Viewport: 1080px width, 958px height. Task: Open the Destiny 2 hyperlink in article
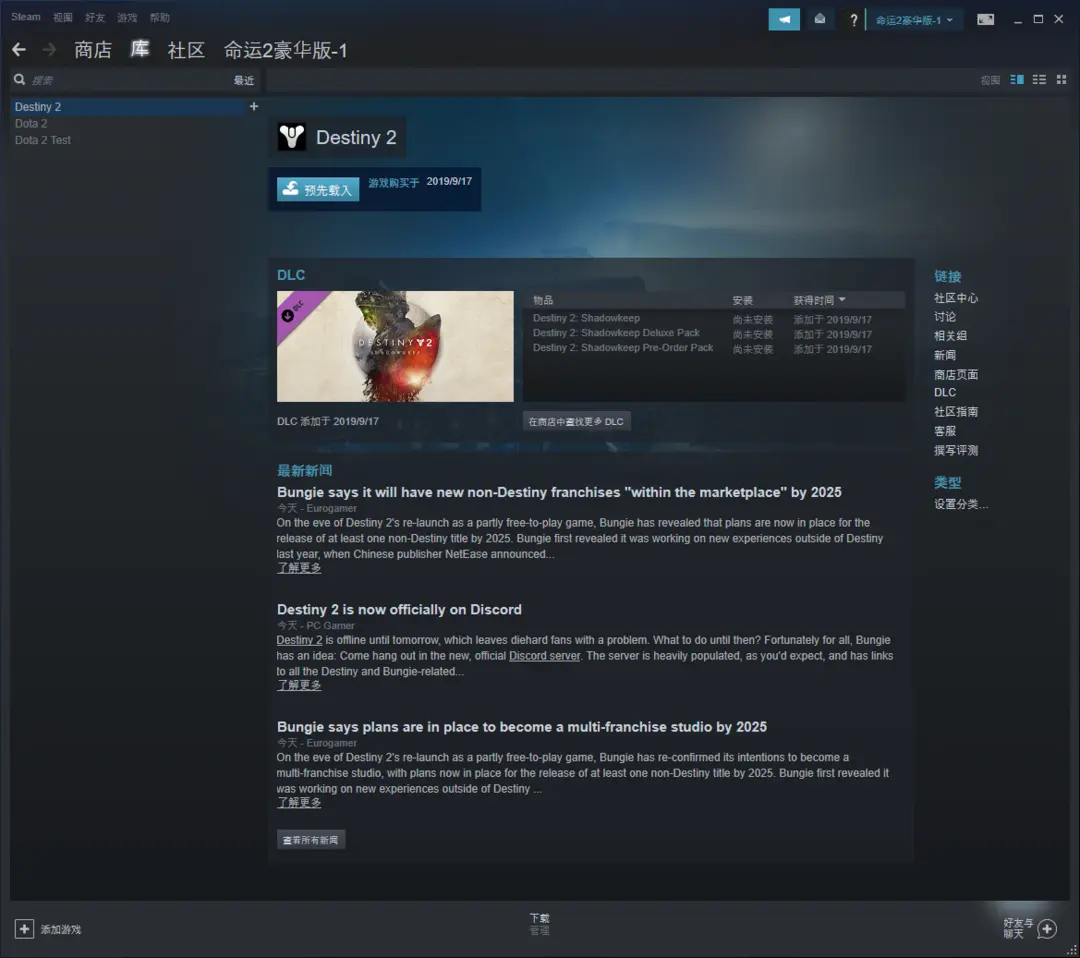point(299,640)
